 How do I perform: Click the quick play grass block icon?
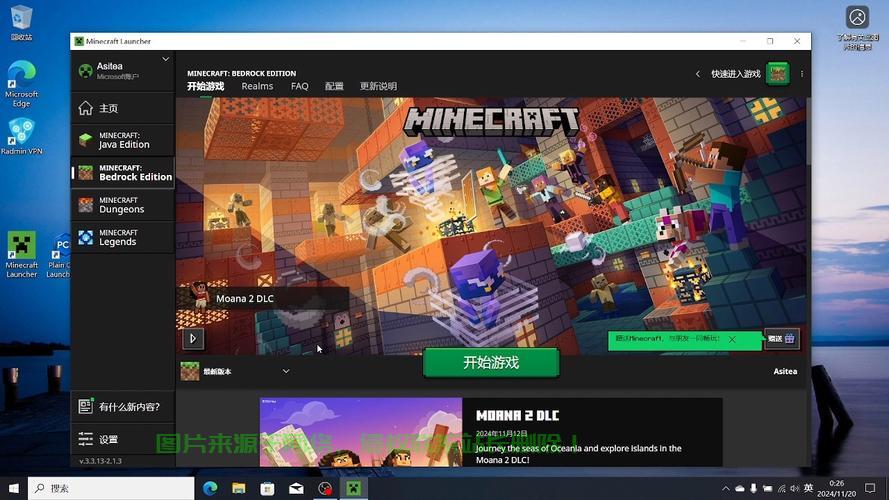(x=777, y=74)
